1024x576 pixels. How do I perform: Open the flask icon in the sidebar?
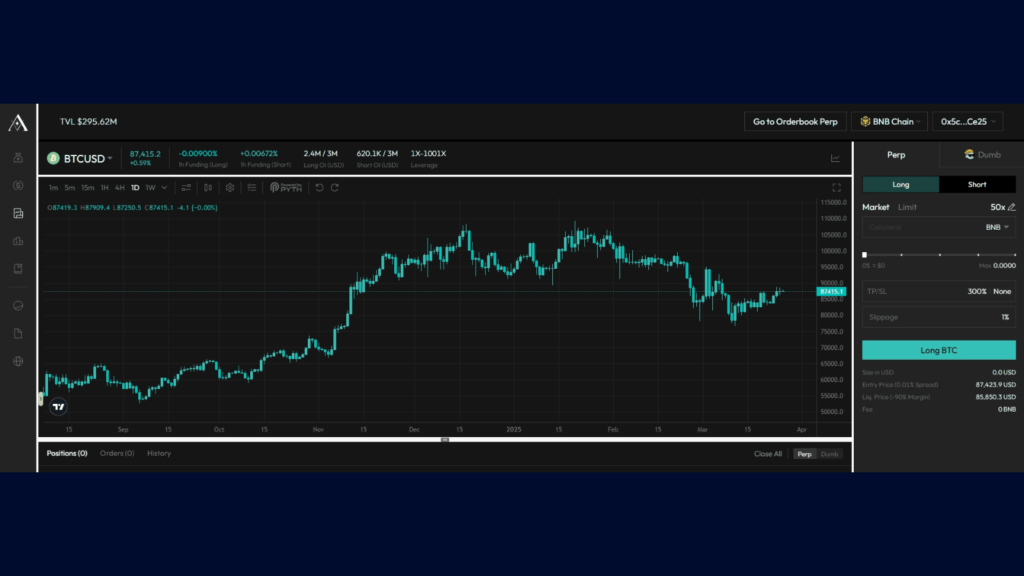click(18, 157)
